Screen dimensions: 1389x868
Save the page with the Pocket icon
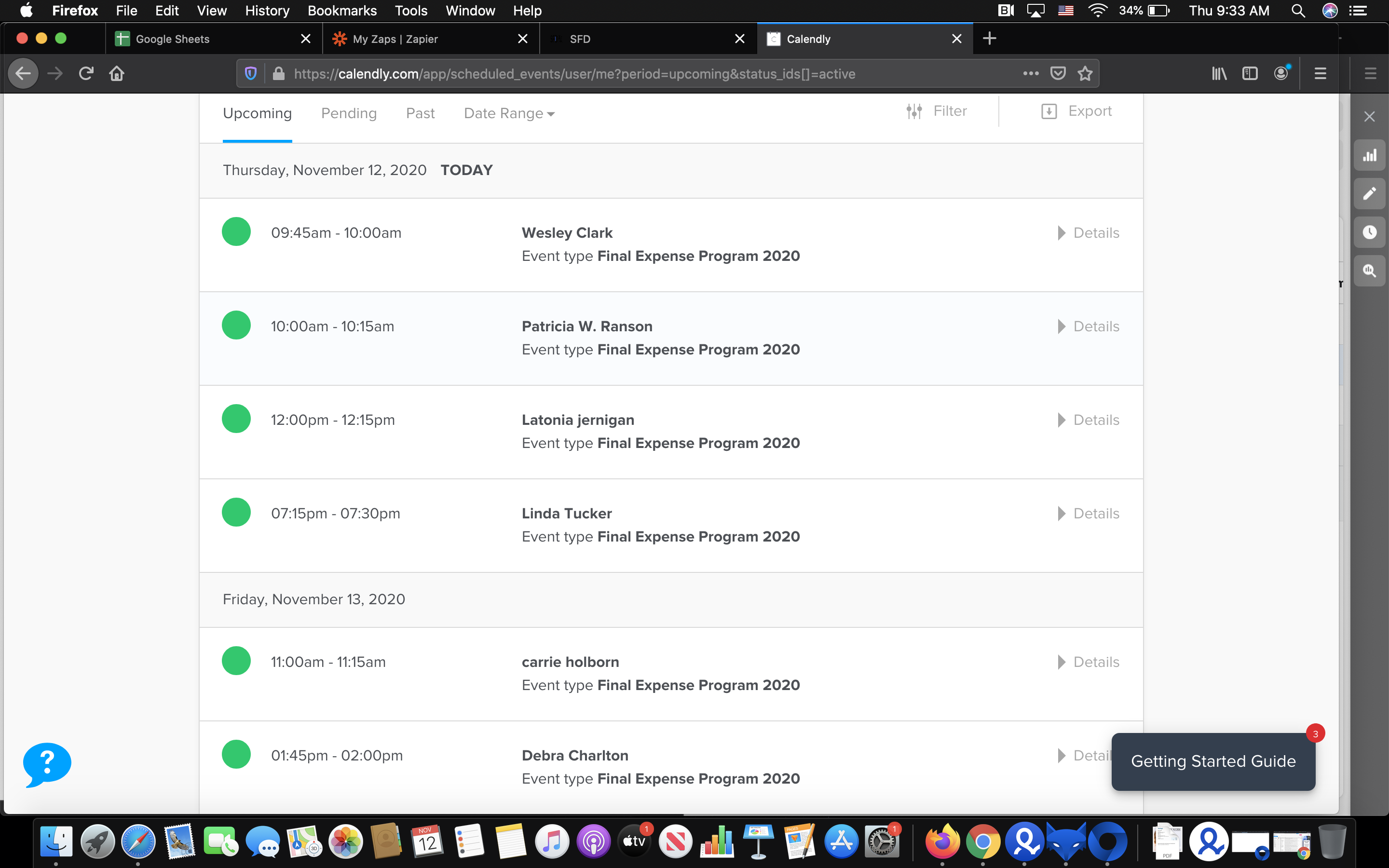coord(1058,73)
